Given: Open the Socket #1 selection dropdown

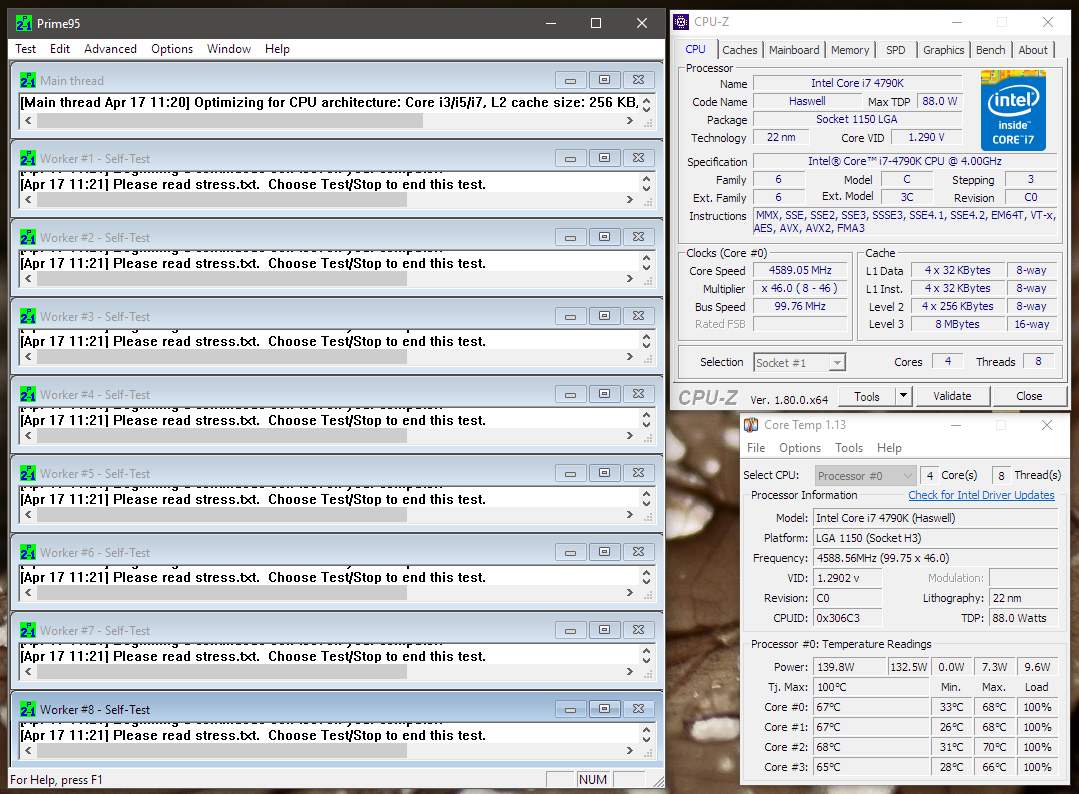Looking at the screenshot, I should point(800,363).
